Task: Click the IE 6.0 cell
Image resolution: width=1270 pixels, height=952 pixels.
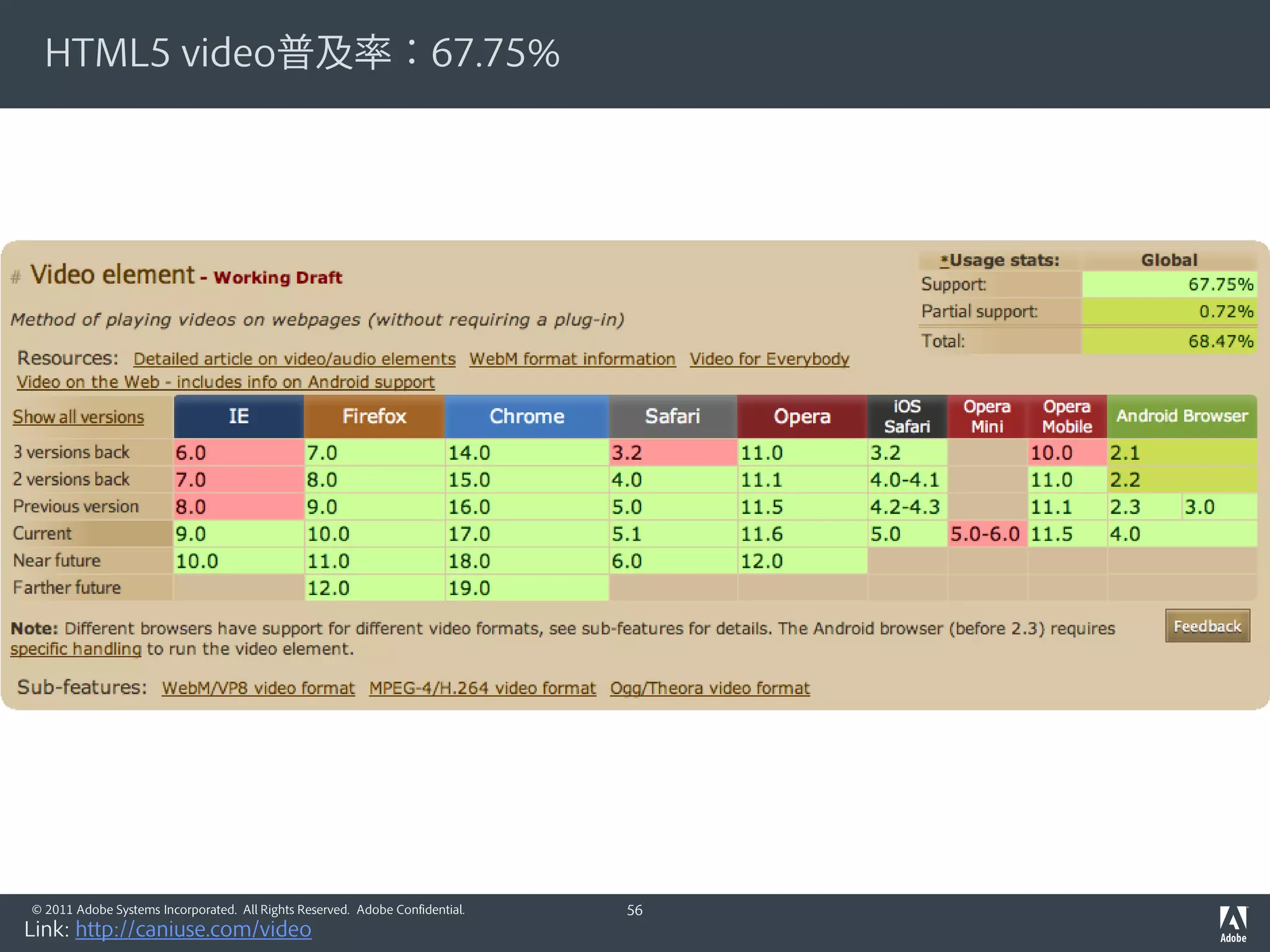Action: coord(239,452)
